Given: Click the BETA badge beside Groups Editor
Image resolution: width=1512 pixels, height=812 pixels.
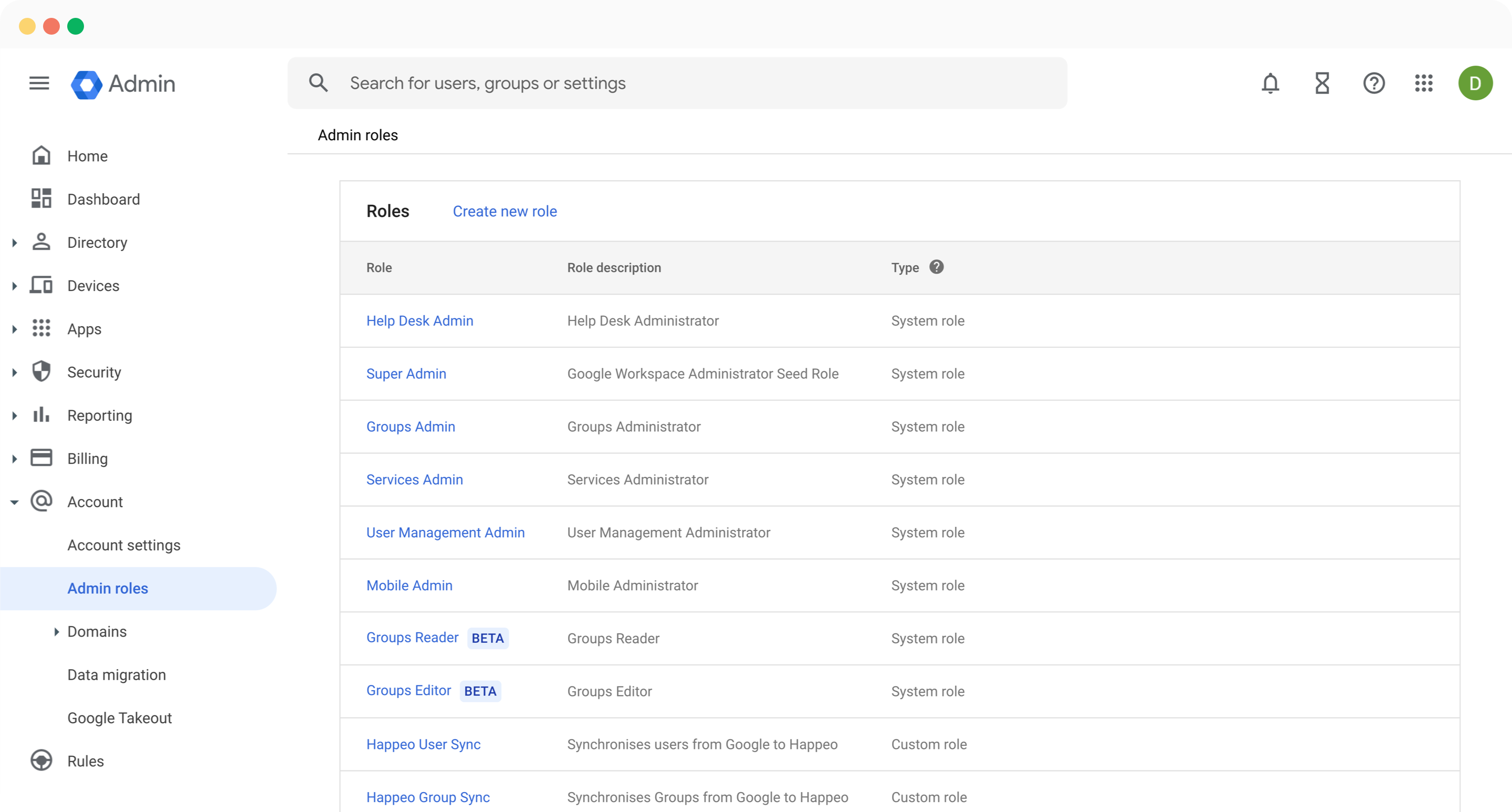Looking at the screenshot, I should (480, 691).
